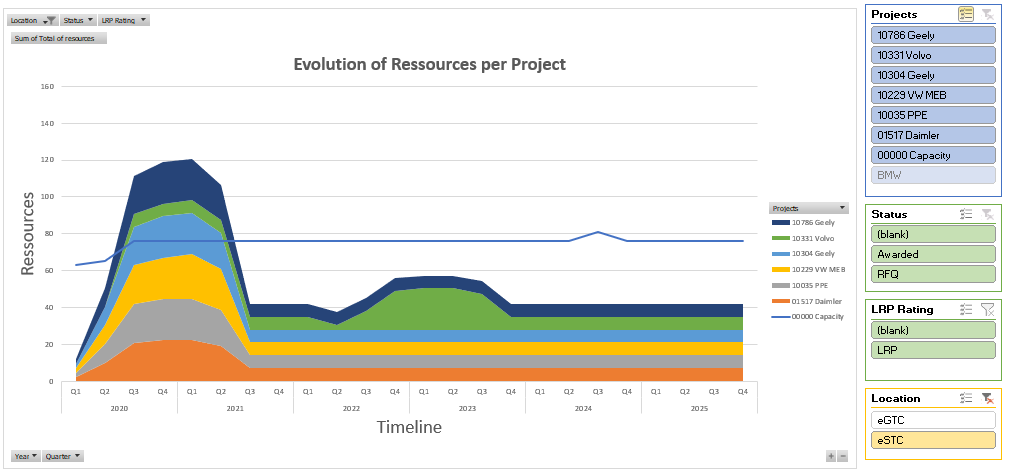Open the Status field filter dropdown
The height and width of the screenshot is (475, 1010).
click(79, 21)
